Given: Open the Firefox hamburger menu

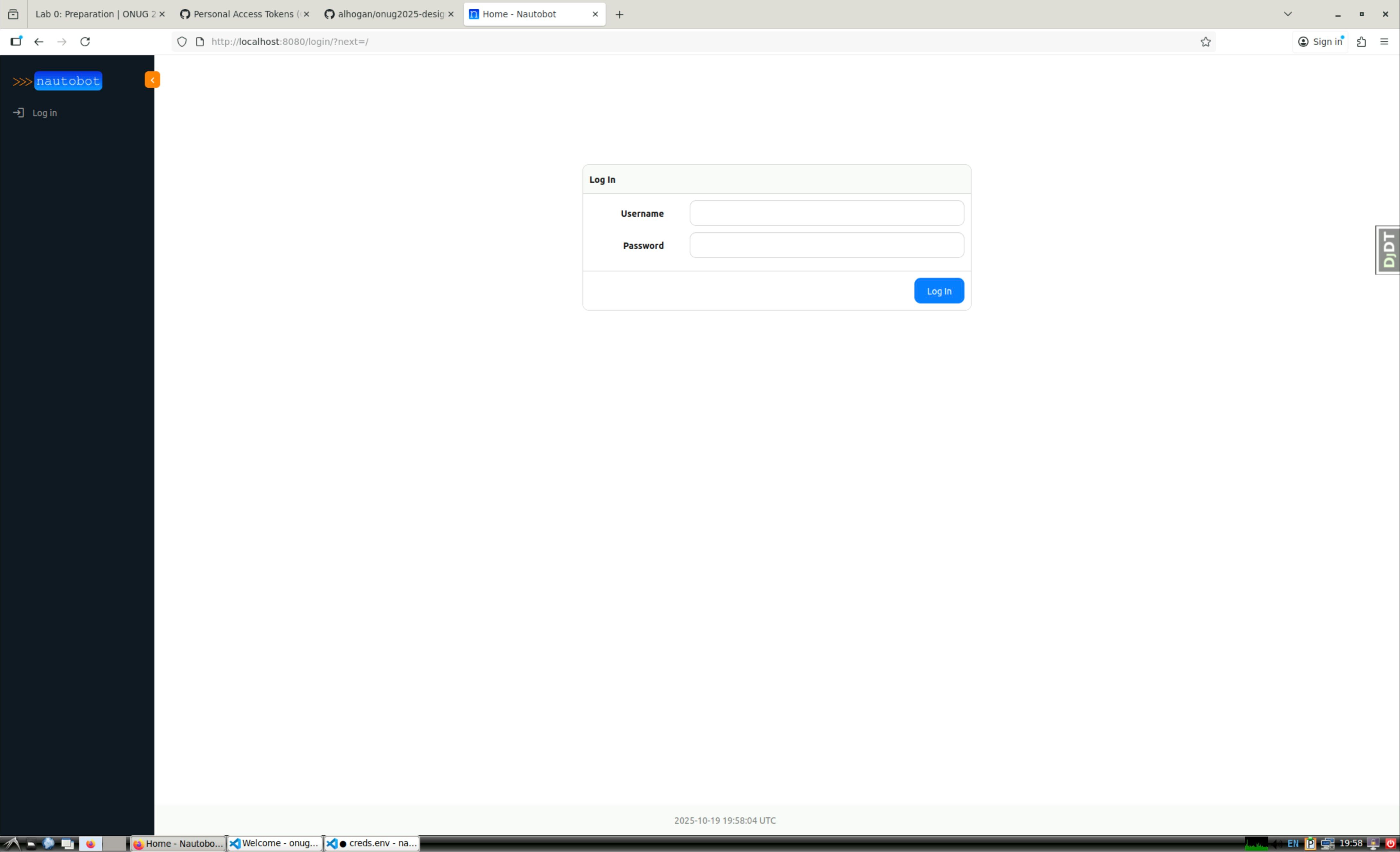Looking at the screenshot, I should point(1384,42).
